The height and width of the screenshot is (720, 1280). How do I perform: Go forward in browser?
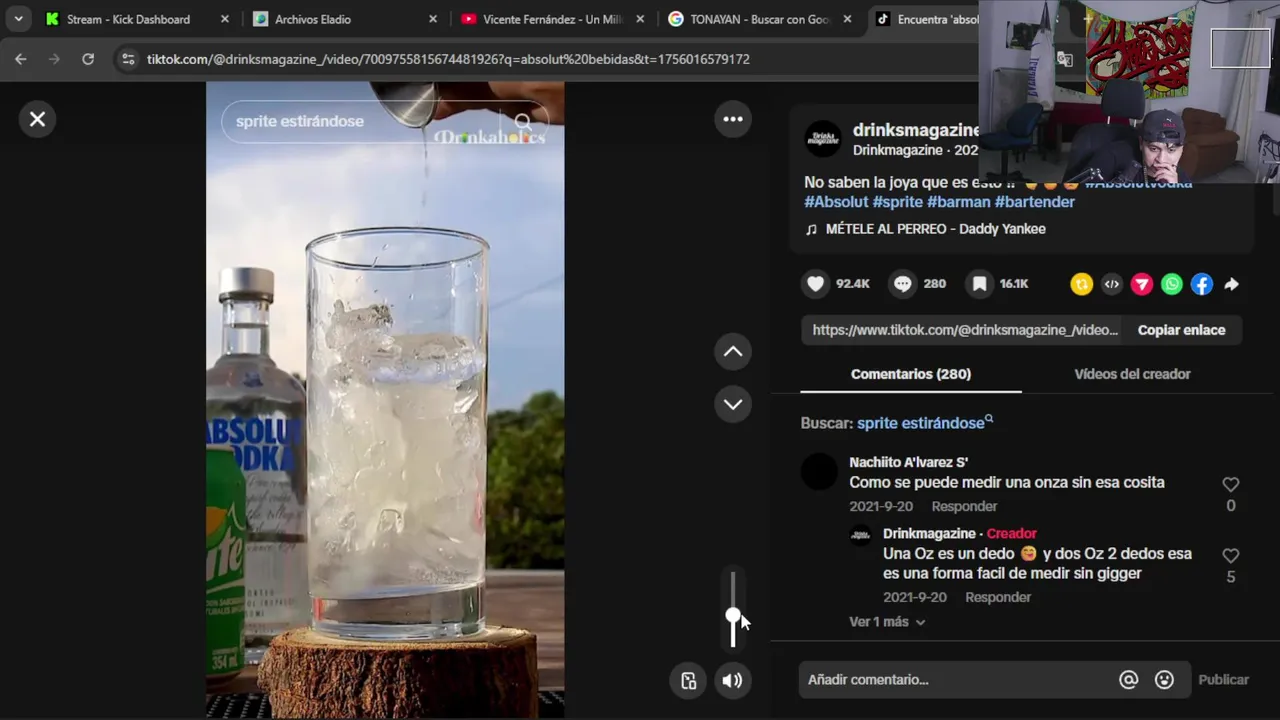(54, 59)
